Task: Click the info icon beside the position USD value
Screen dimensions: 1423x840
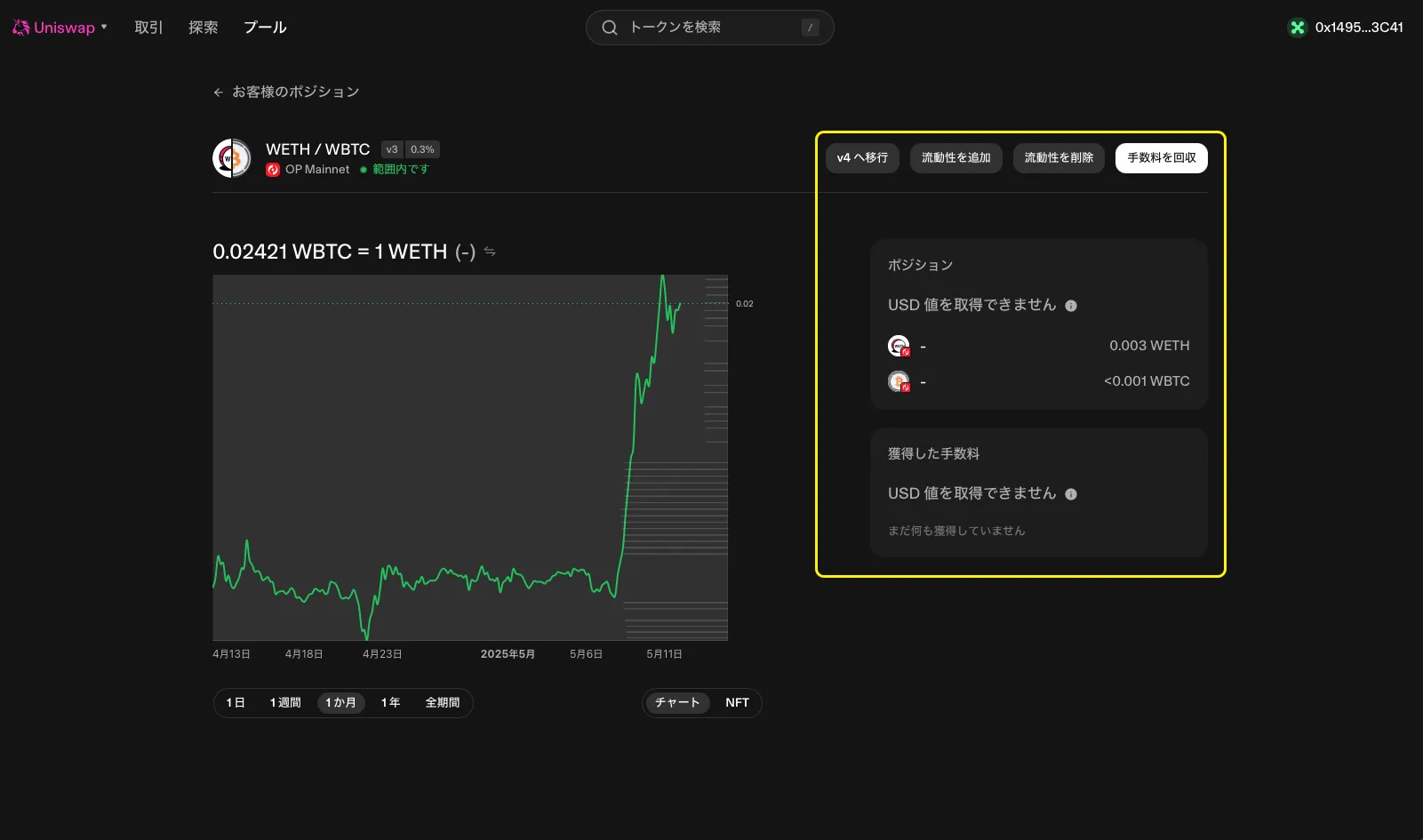Action: 1071,306
